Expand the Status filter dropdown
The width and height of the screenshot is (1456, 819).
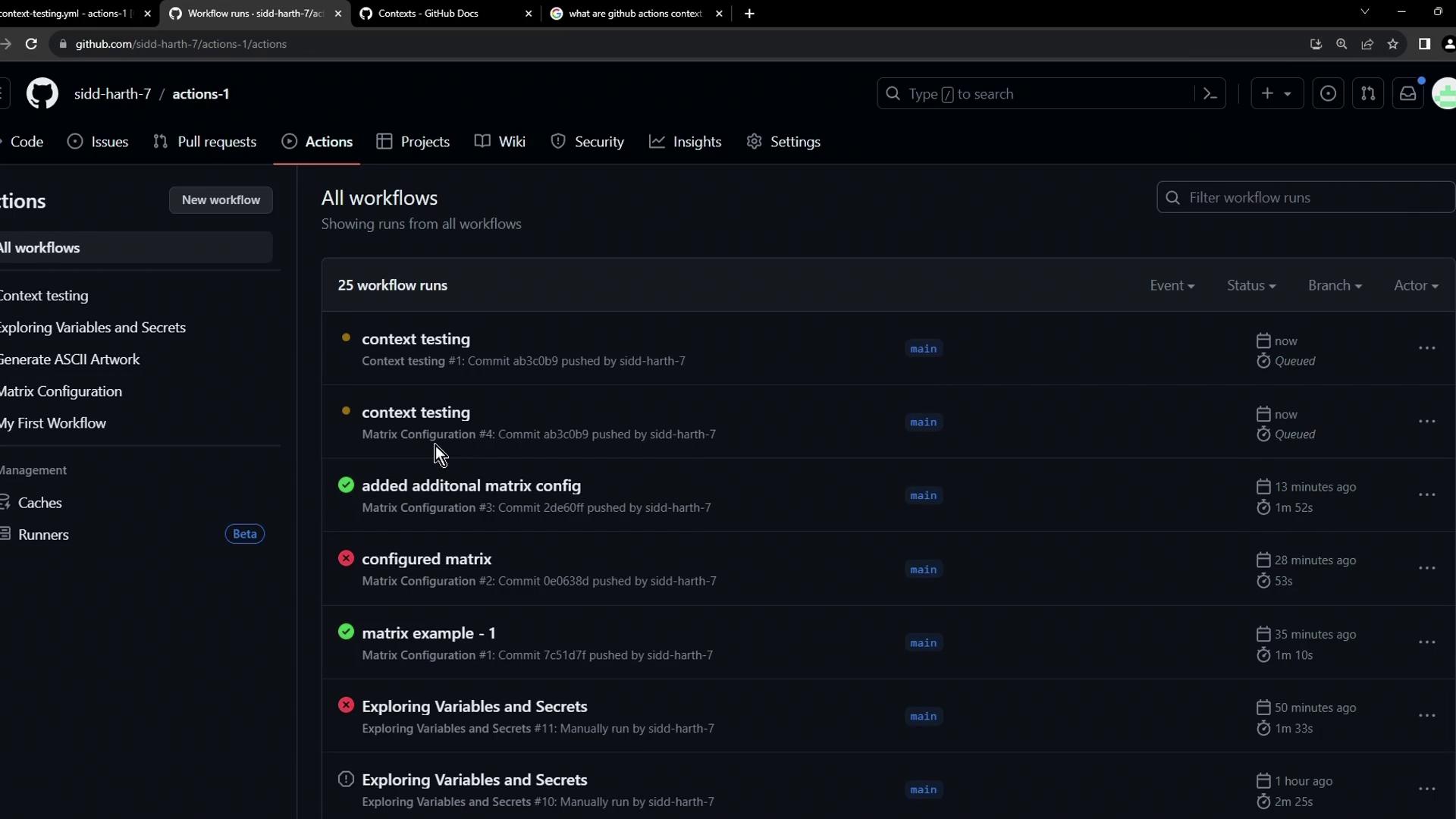(x=1250, y=286)
